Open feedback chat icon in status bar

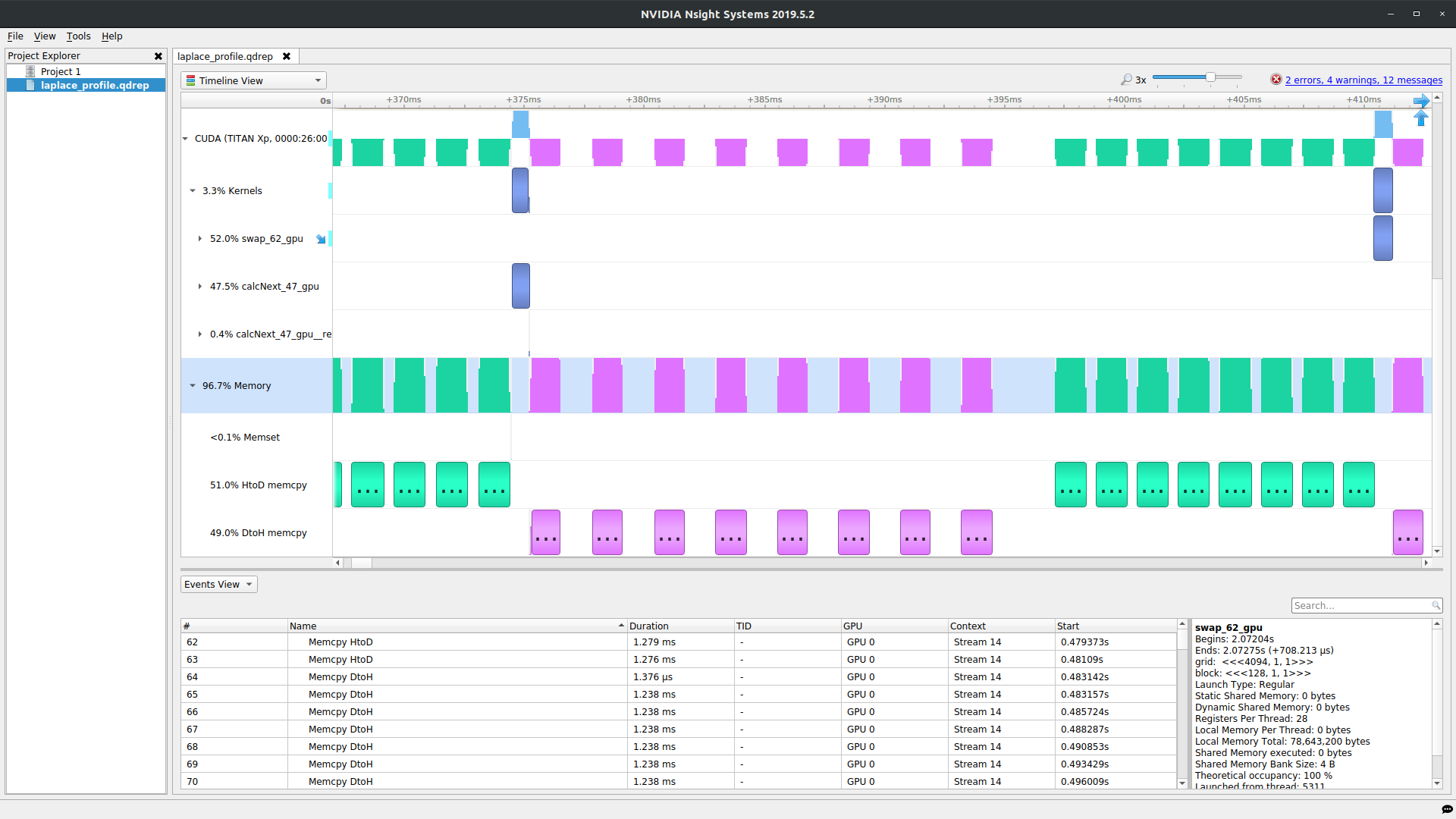click(1447, 809)
